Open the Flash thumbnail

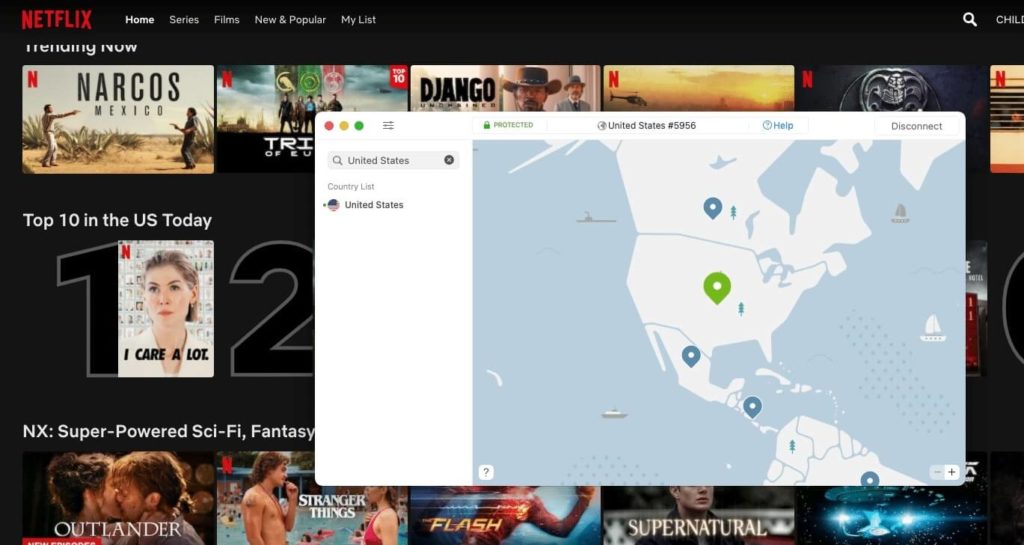point(505,516)
